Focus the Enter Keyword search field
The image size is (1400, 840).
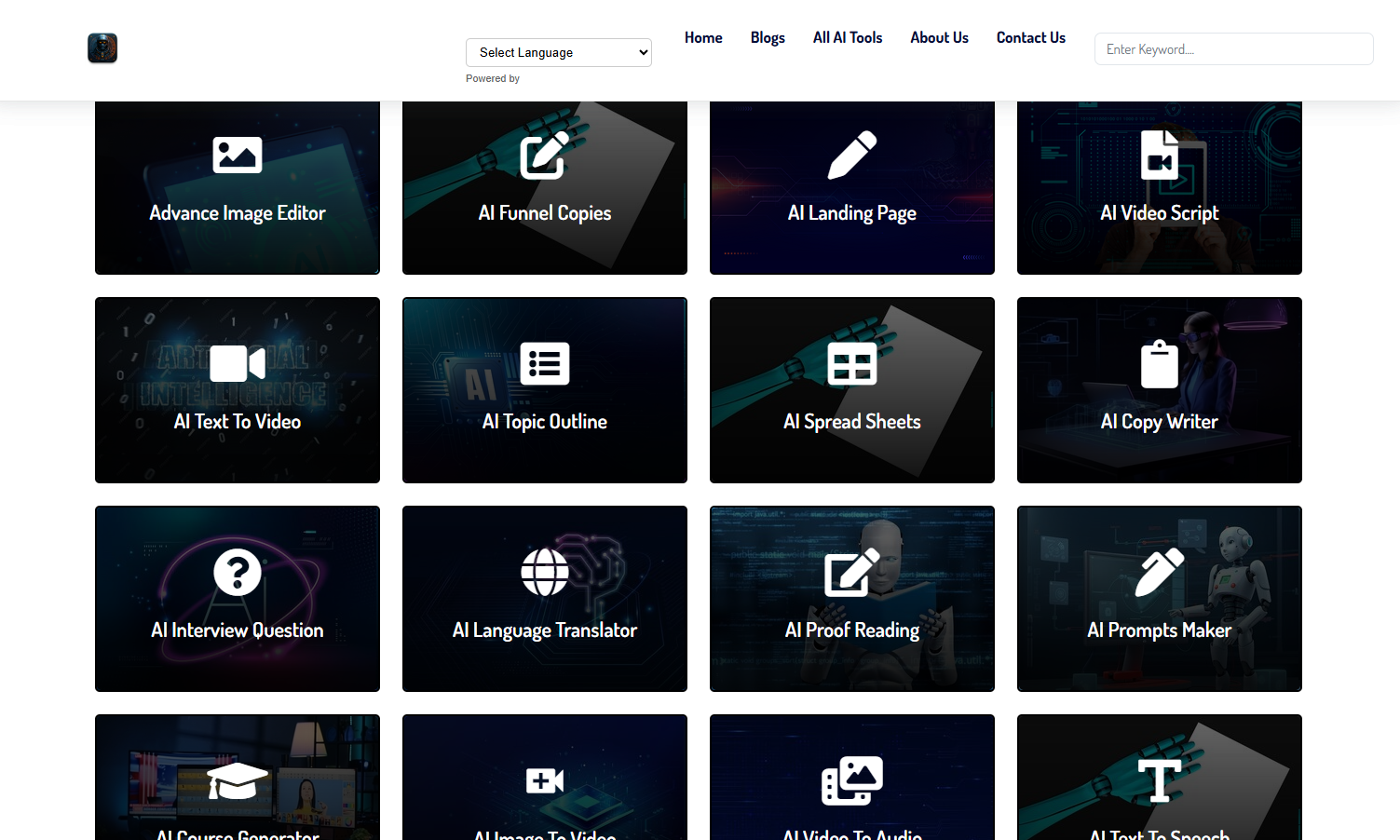tap(1232, 49)
